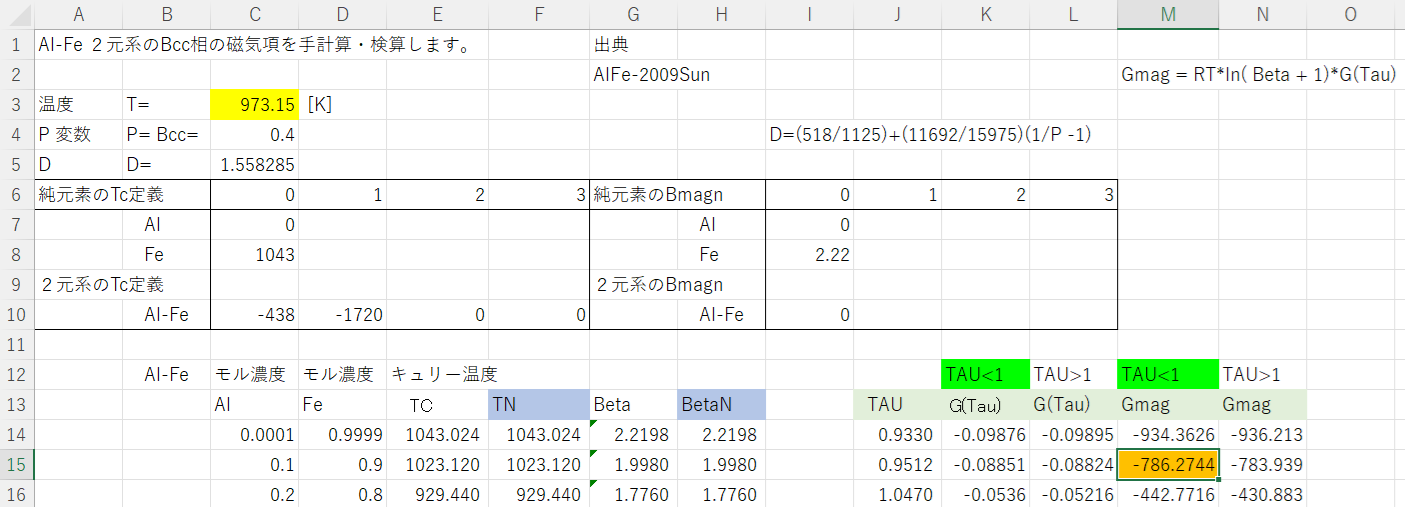Image resolution: width=1405 pixels, height=507 pixels.
Task: Select the blue TN header cell
Action: (539, 405)
